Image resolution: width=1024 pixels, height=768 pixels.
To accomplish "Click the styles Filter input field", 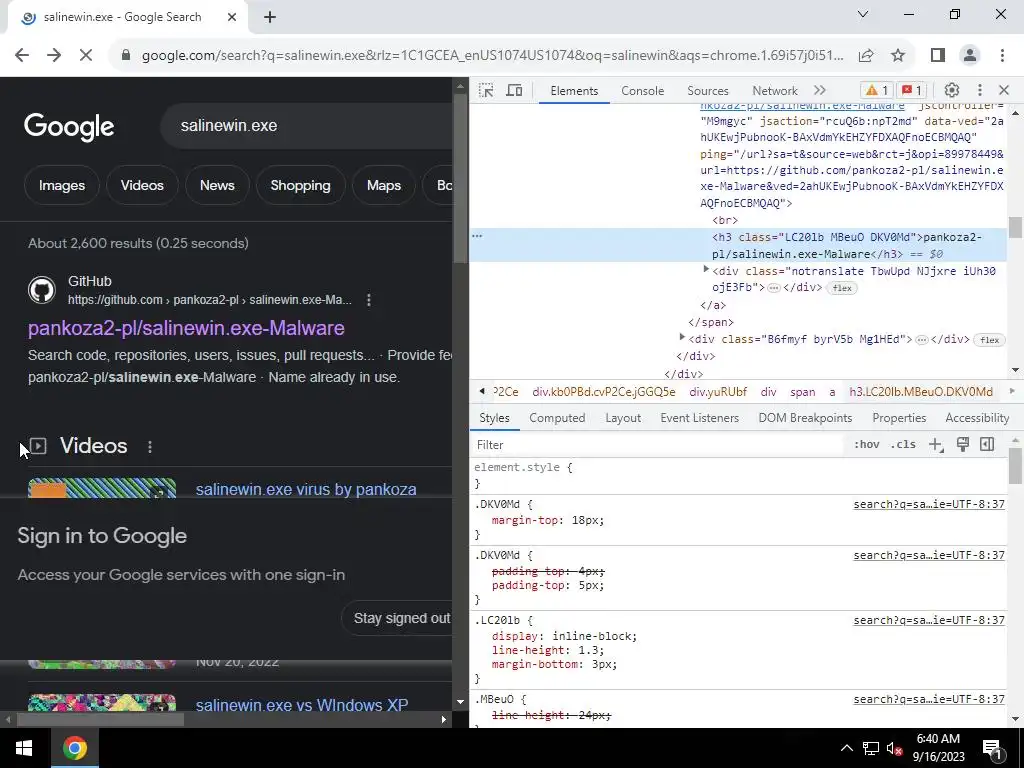I will click(x=656, y=445).
